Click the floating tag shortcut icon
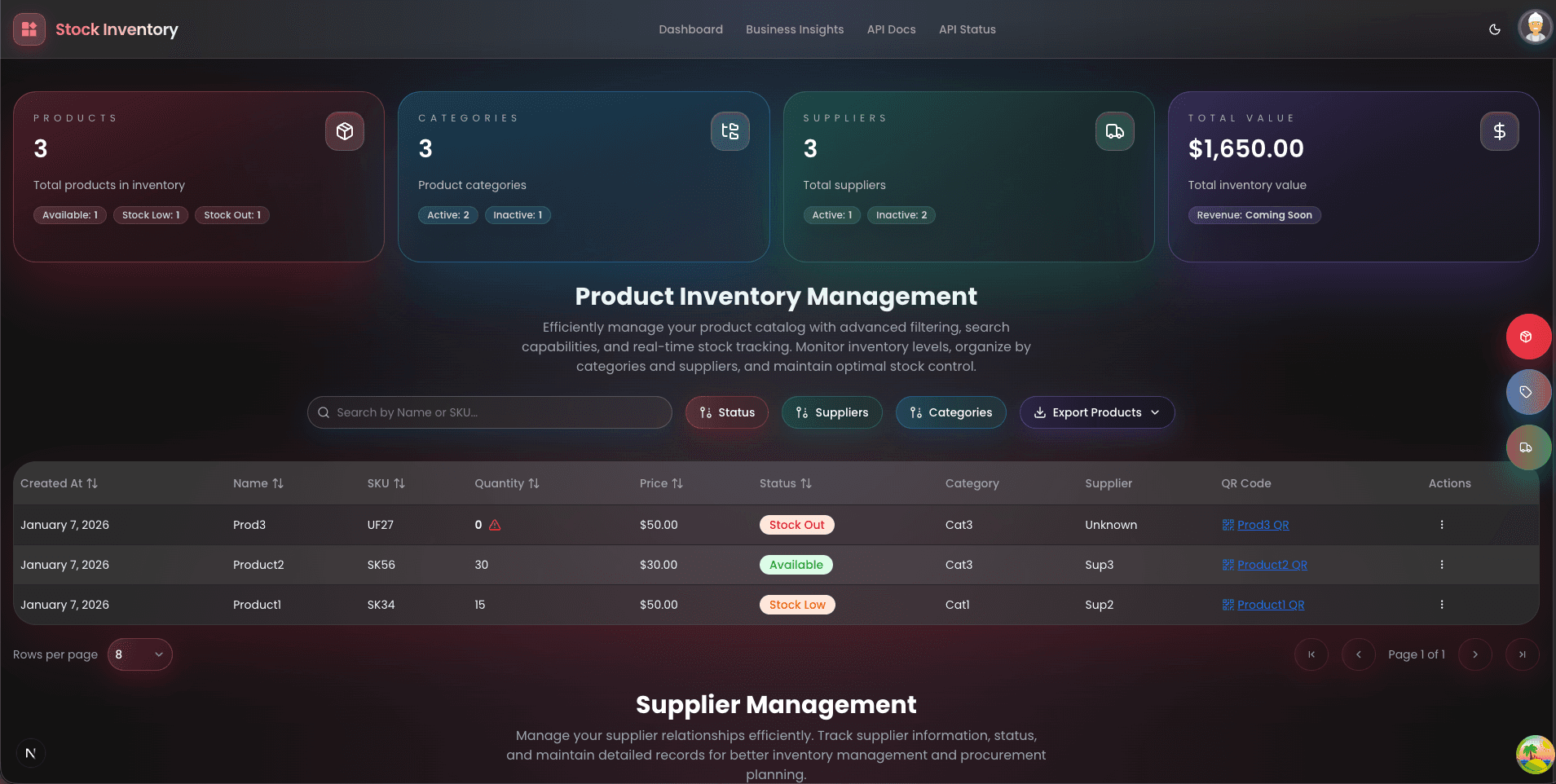1556x784 pixels. point(1528,392)
